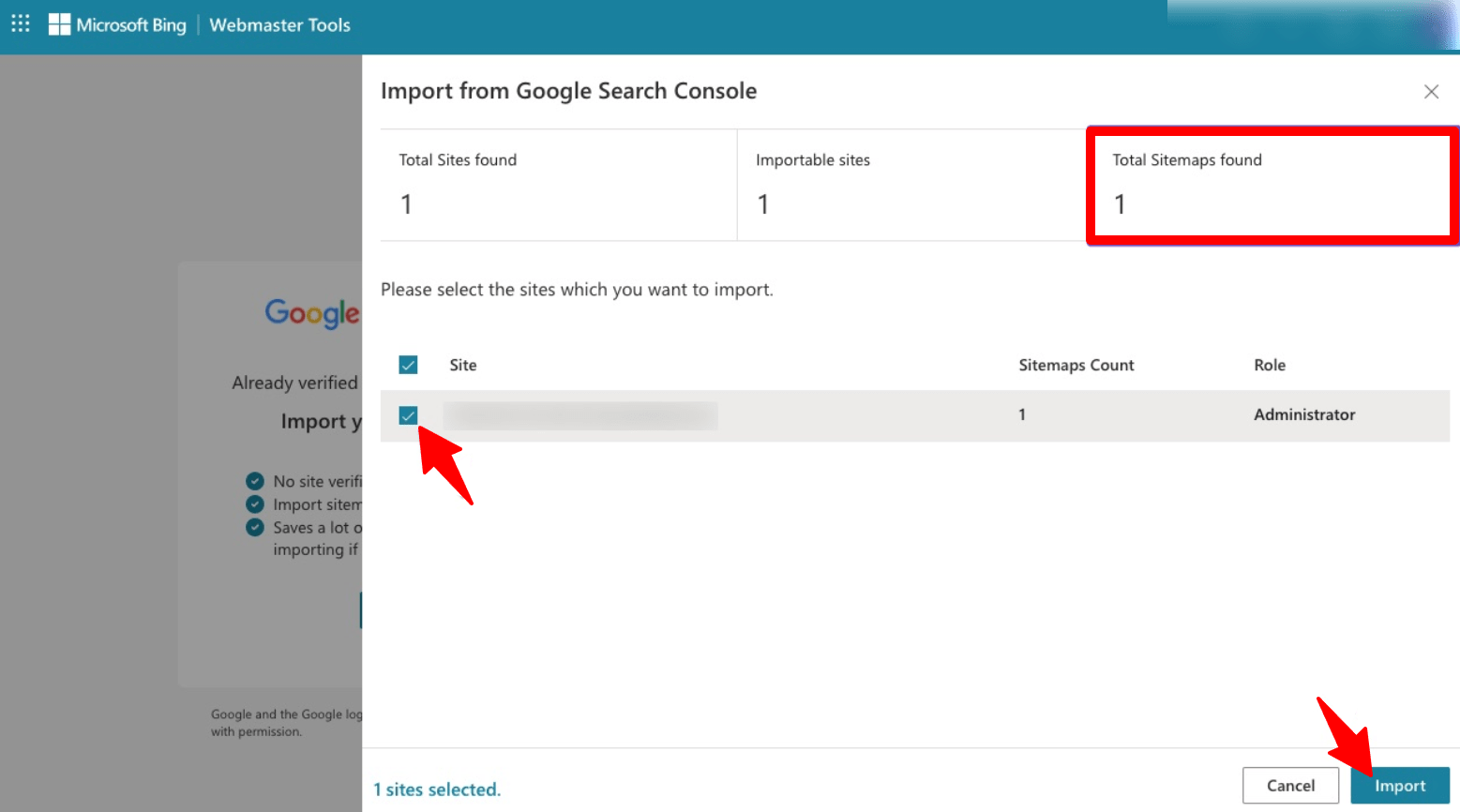
Task: Click the 'Saves a lot' checkmark icon
Action: tap(255, 527)
